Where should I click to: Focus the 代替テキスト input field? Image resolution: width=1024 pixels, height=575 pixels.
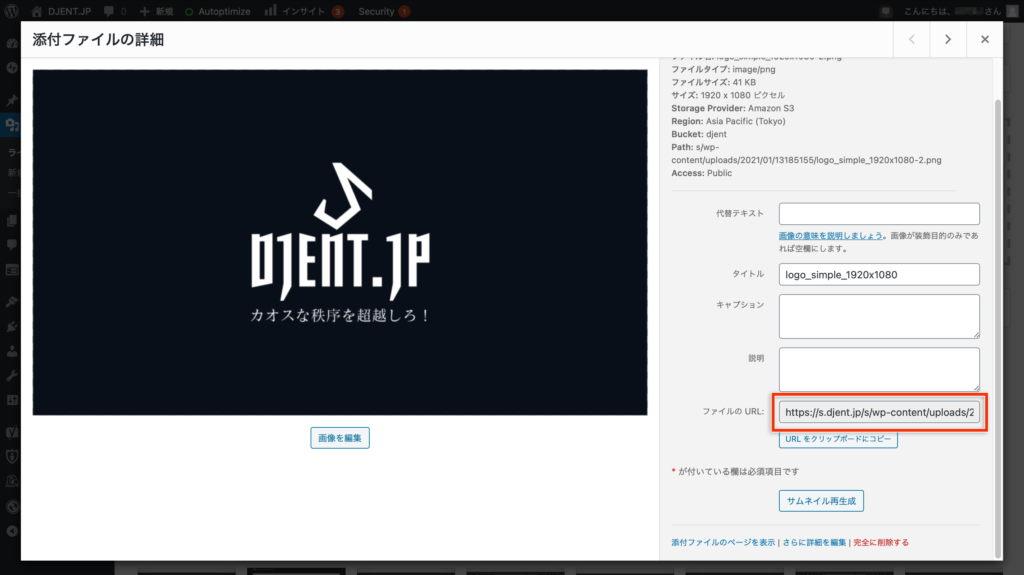tap(879, 214)
